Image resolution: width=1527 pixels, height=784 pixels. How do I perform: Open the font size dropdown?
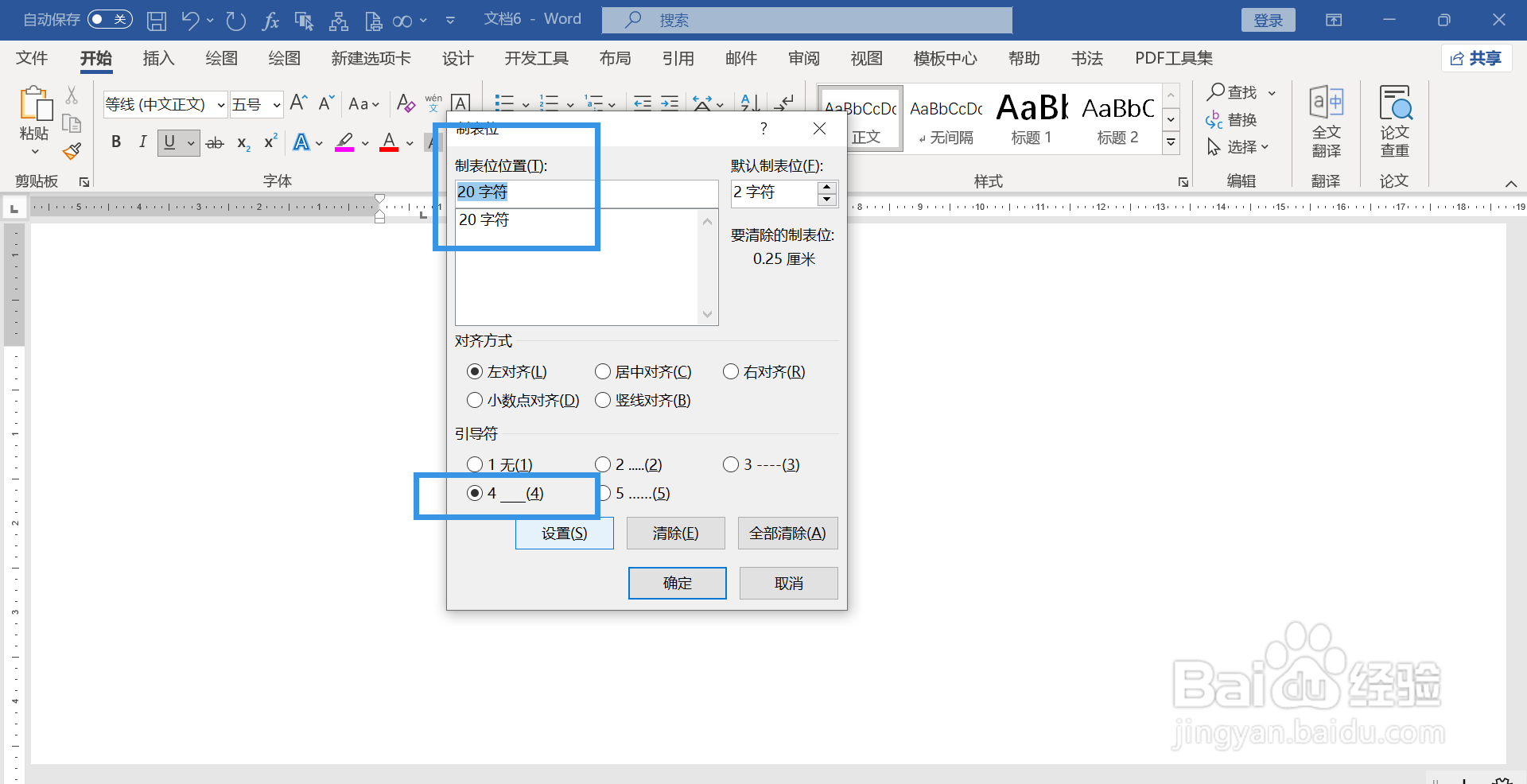[x=276, y=104]
